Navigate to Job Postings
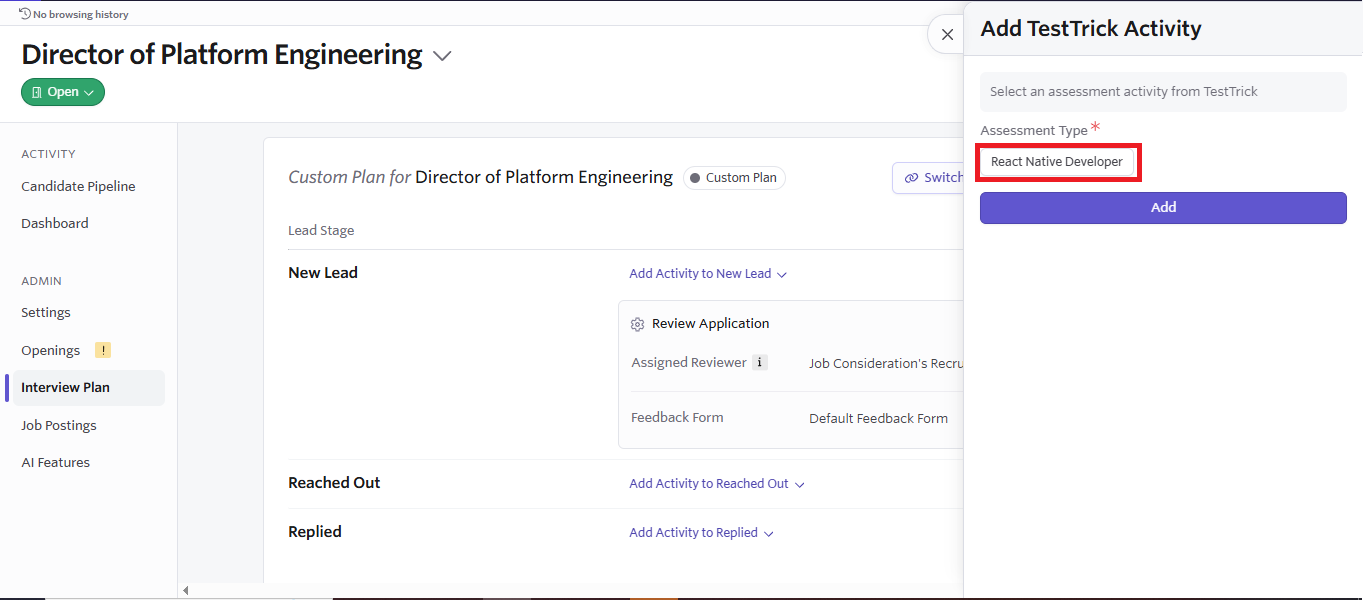This screenshot has height=600, width=1363. click(x=59, y=425)
